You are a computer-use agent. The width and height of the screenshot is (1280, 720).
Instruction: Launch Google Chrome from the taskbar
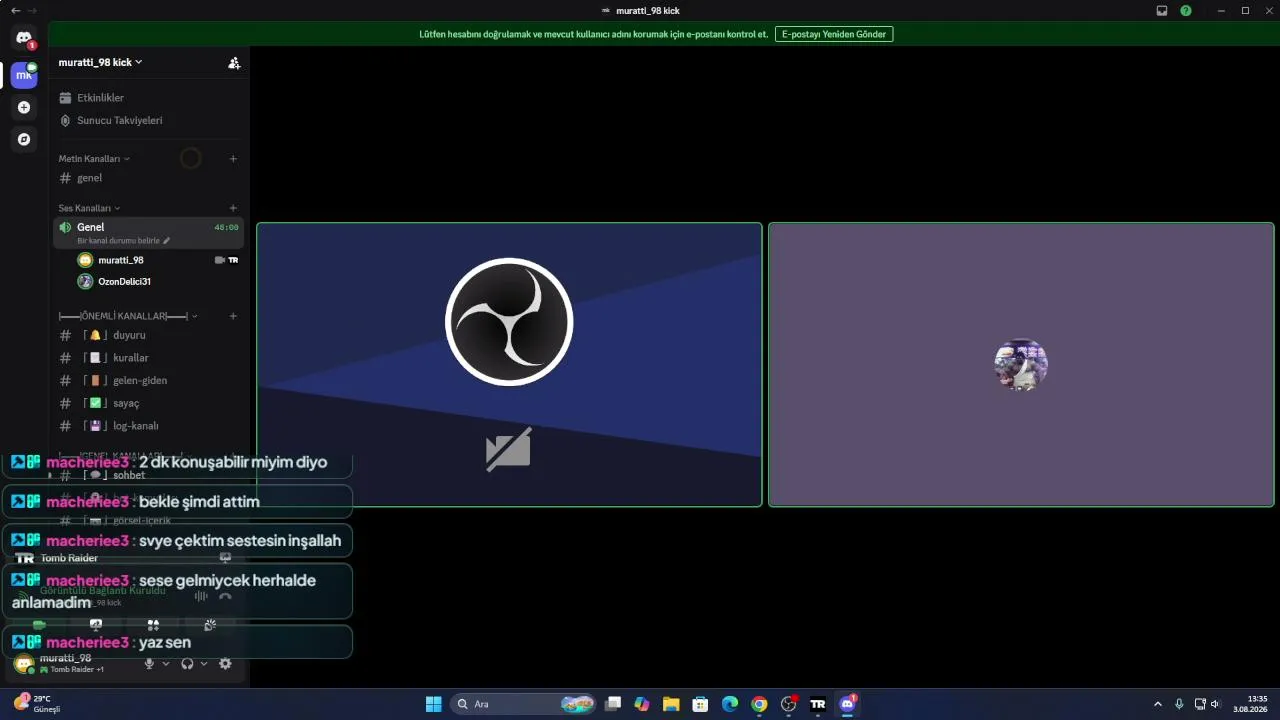[x=759, y=704]
